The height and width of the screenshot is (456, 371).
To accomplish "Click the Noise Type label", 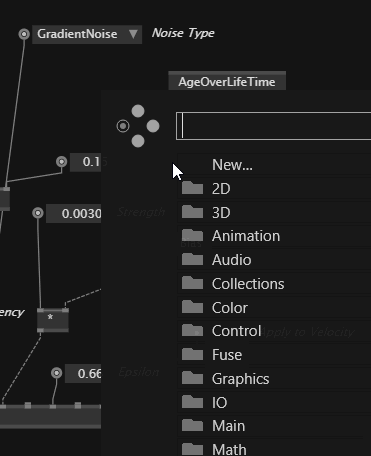I will point(183,33).
